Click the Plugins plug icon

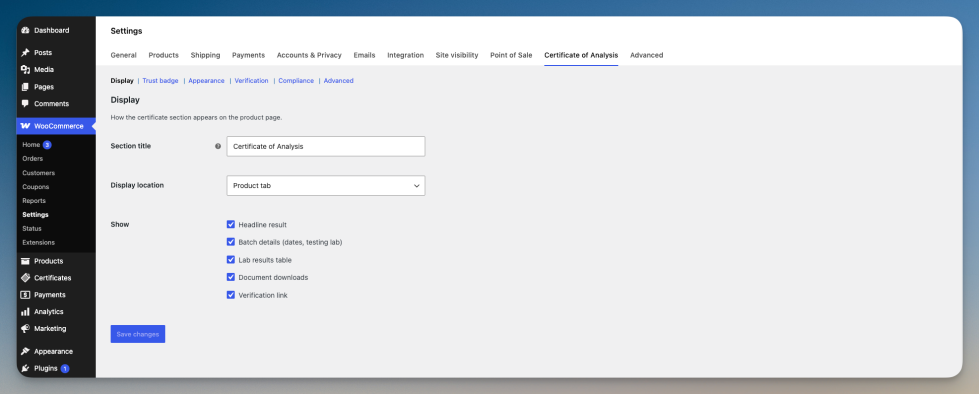[26, 368]
